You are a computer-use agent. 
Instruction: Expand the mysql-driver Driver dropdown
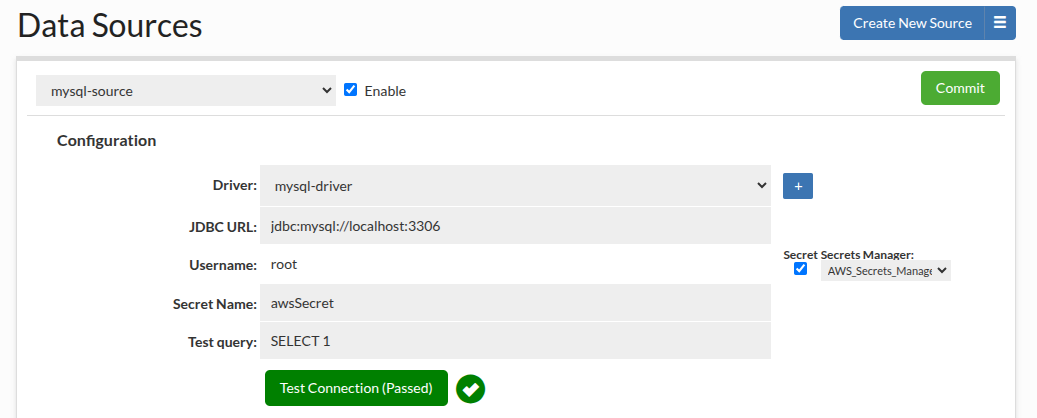tap(515, 186)
